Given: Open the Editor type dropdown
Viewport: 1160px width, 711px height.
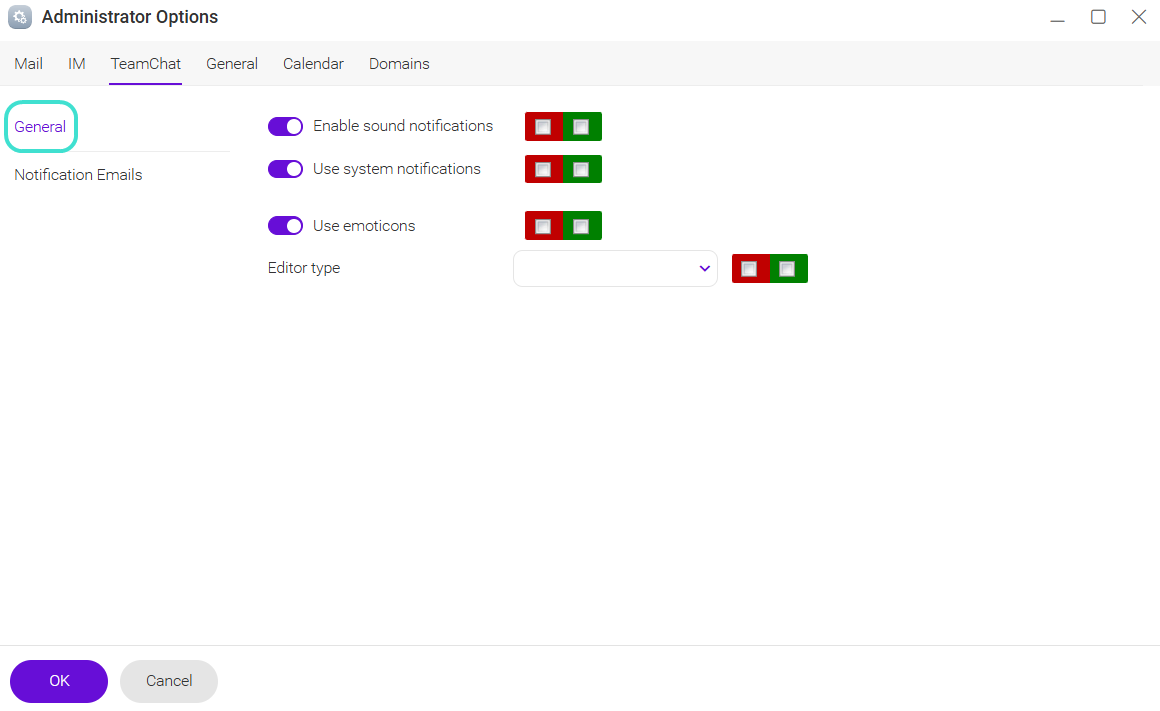Looking at the screenshot, I should (x=615, y=269).
